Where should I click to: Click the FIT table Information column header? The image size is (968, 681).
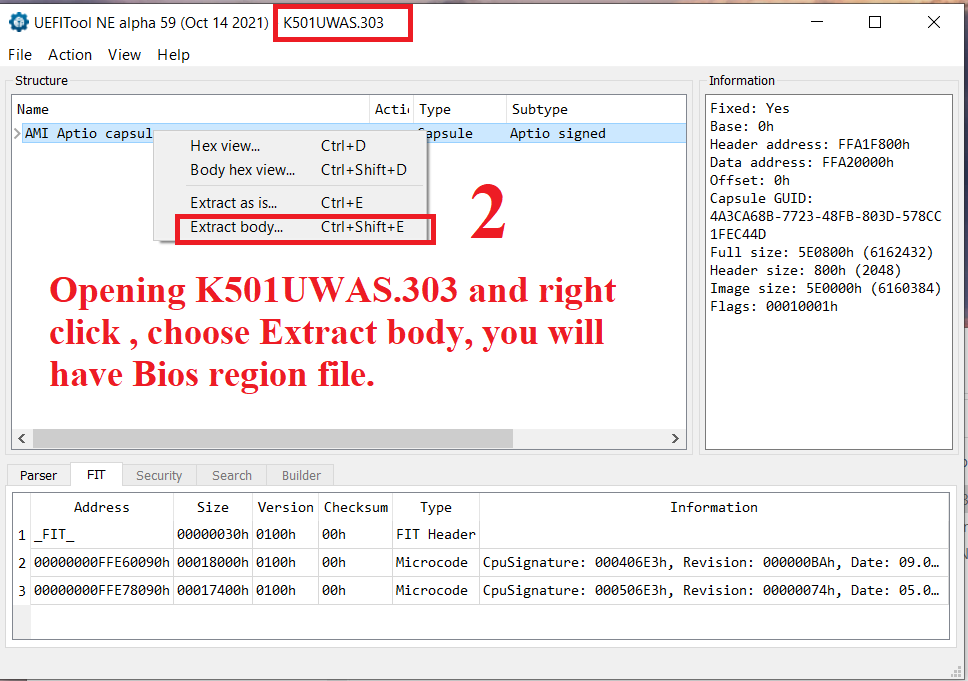tap(714, 508)
